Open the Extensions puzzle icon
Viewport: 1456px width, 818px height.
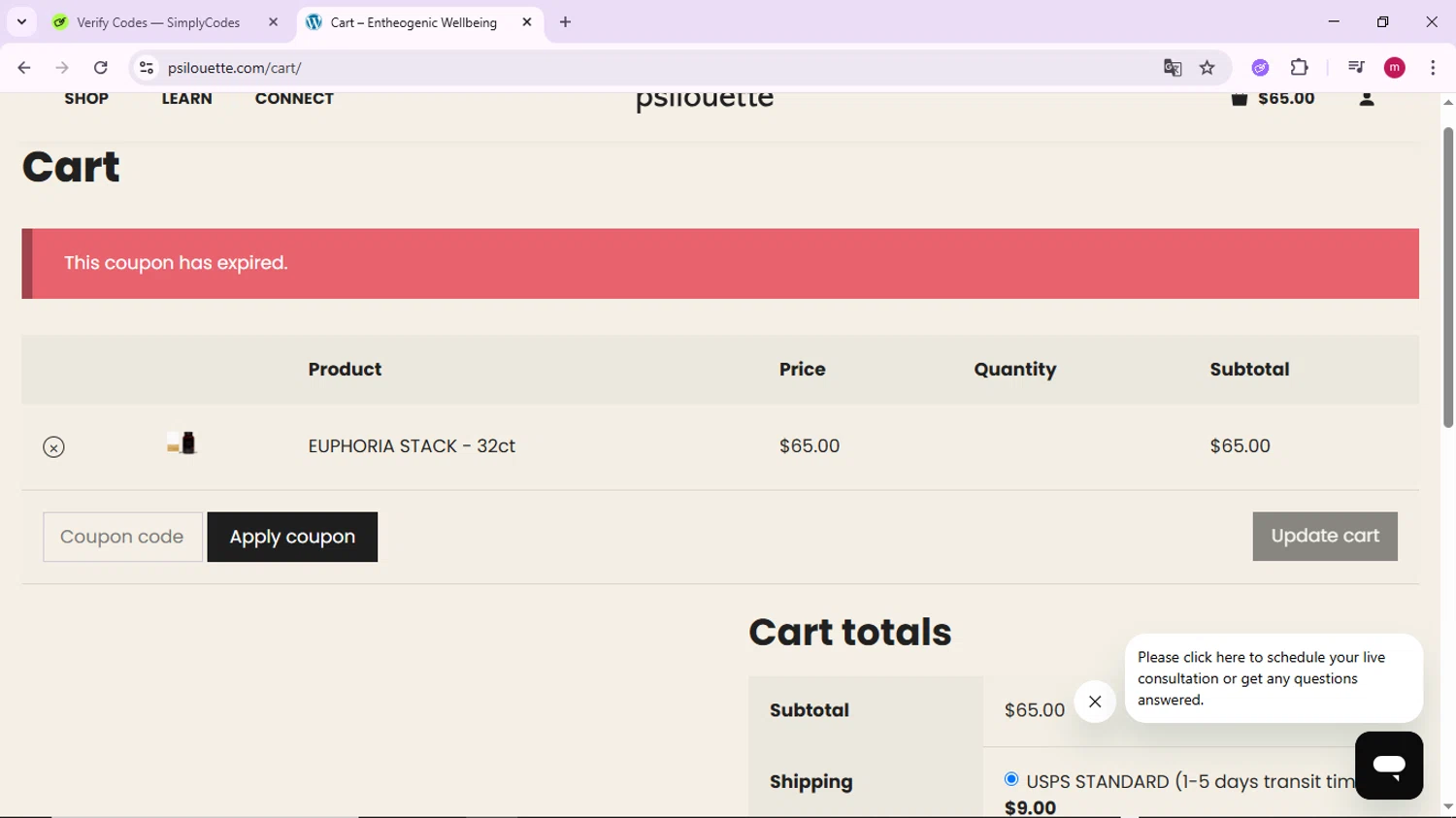coord(1299,68)
